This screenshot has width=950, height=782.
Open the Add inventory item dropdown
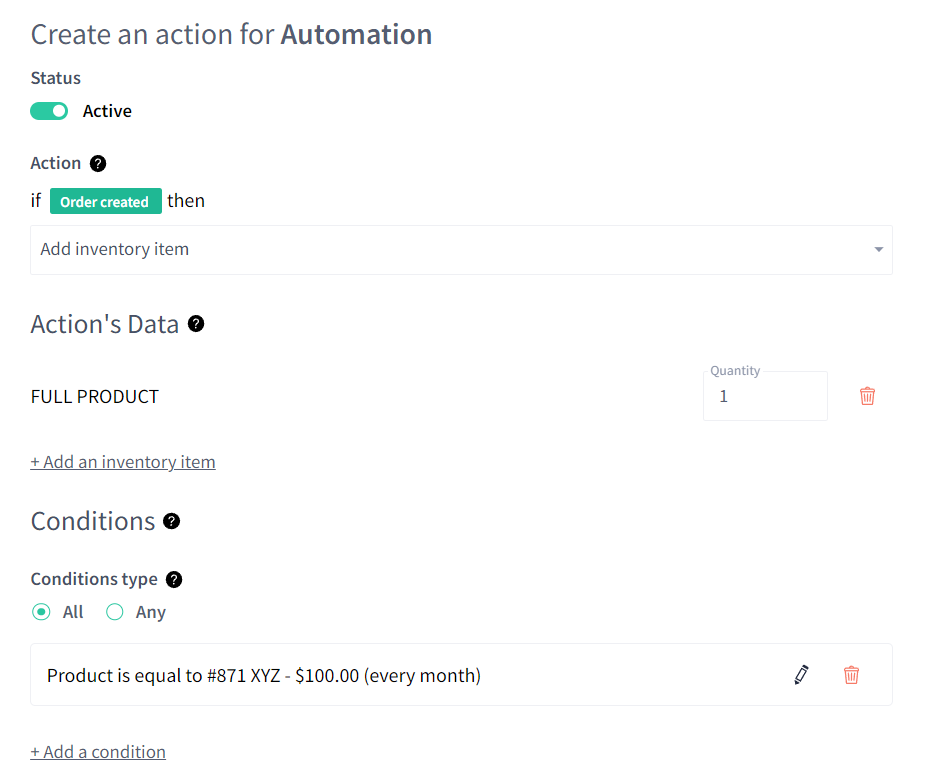click(x=461, y=250)
